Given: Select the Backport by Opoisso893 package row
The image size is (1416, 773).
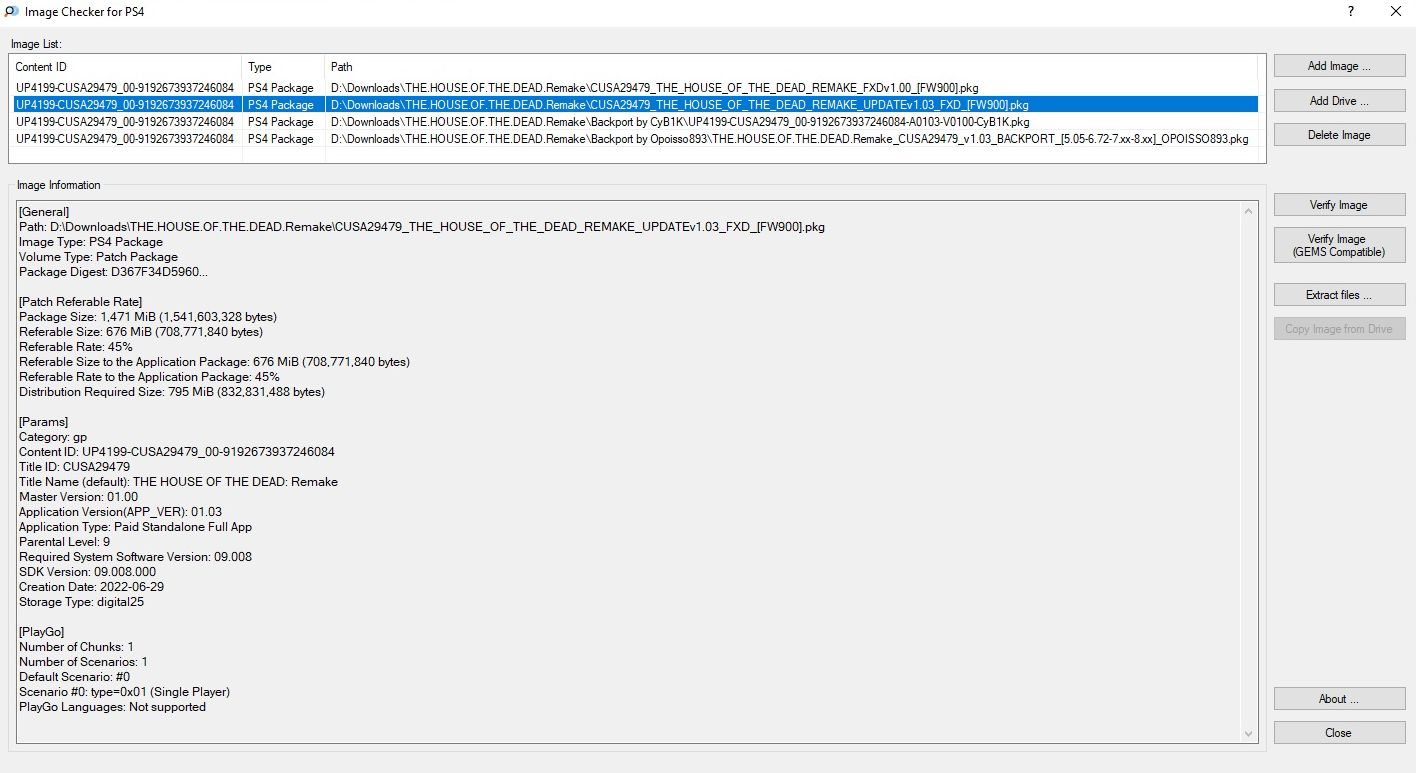Looking at the screenshot, I should click(x=633, y=139).
